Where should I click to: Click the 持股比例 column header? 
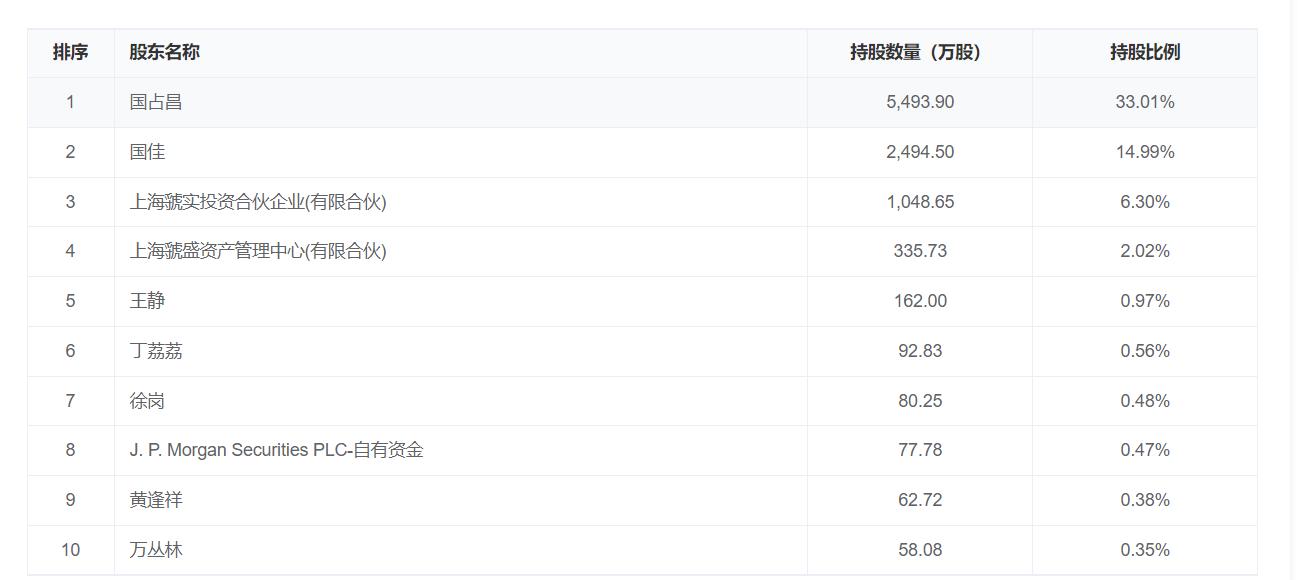(1145, 53)
